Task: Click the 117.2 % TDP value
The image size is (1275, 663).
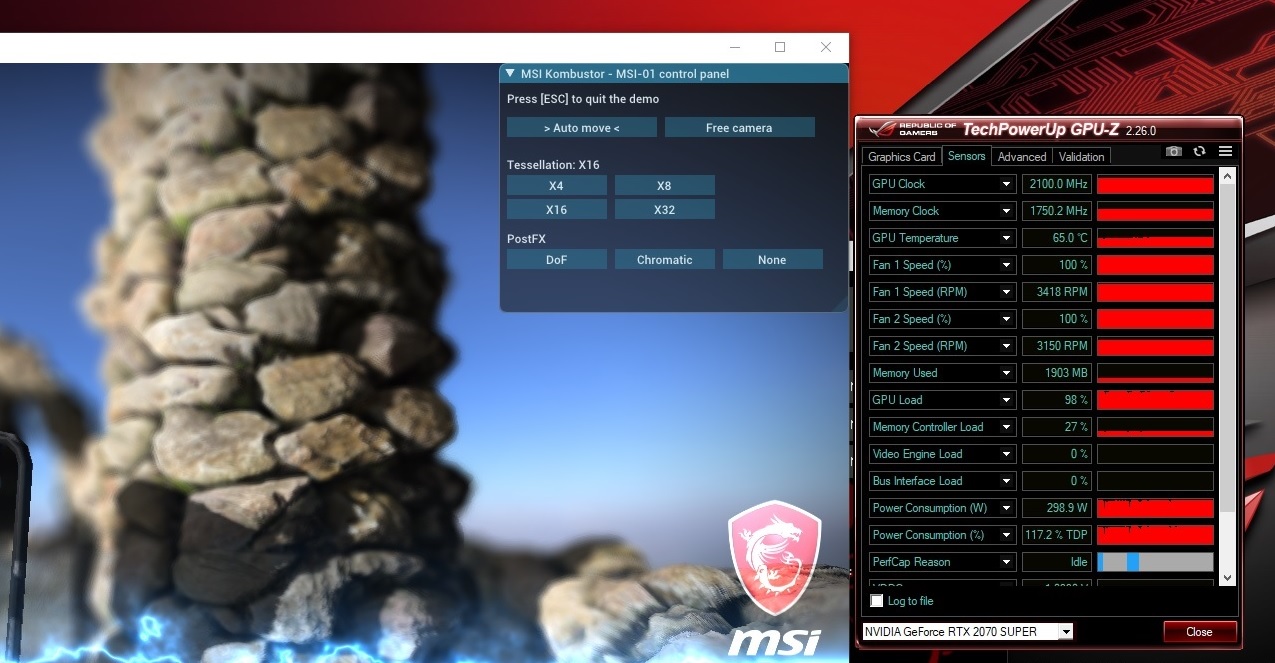Action: point(1056,535)
